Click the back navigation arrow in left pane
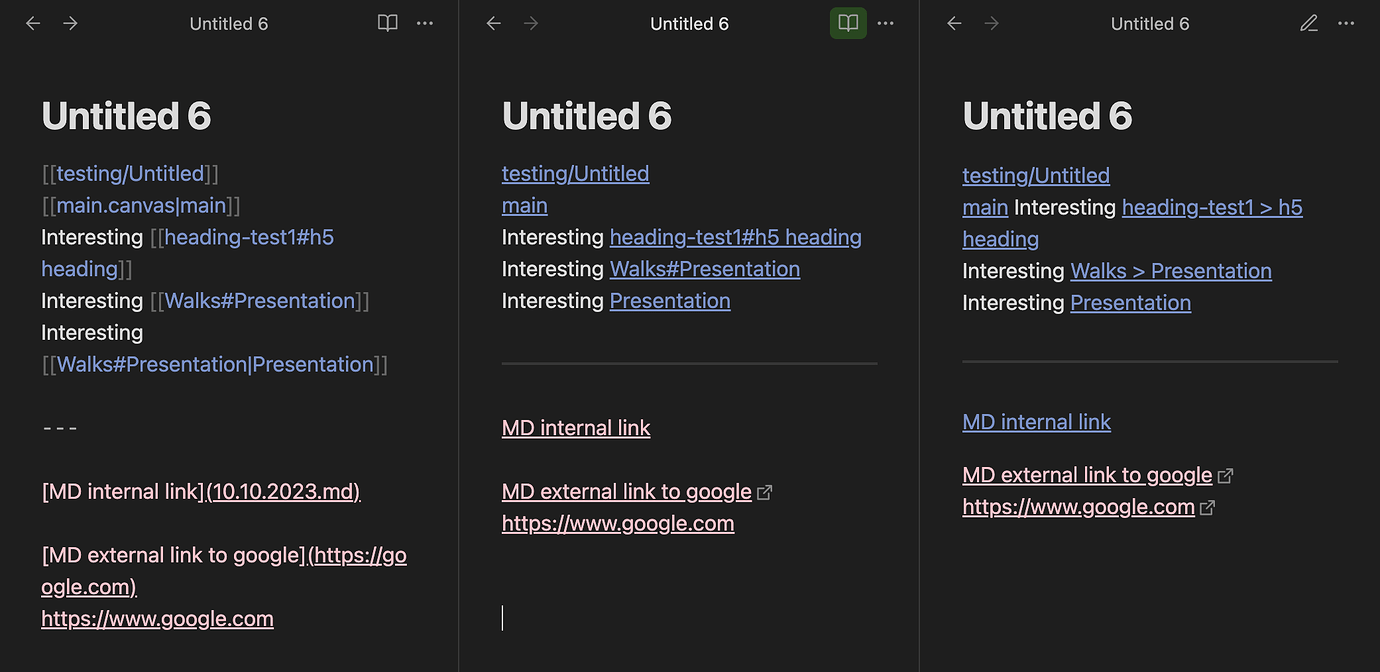This screenshot has height=672, width=1380. pyautogui.click(x=32, y=23)
